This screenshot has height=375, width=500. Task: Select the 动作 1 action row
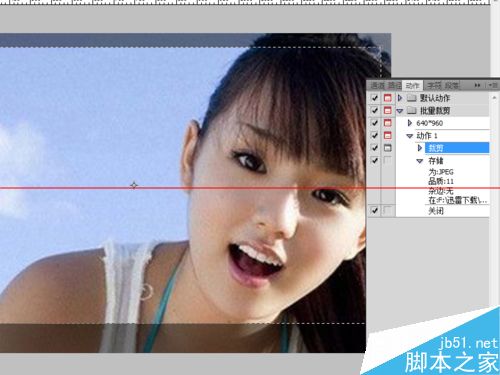(x=442, y=135)
